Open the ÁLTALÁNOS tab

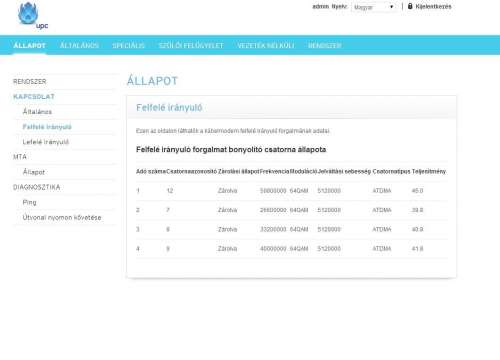click(79, 45)
